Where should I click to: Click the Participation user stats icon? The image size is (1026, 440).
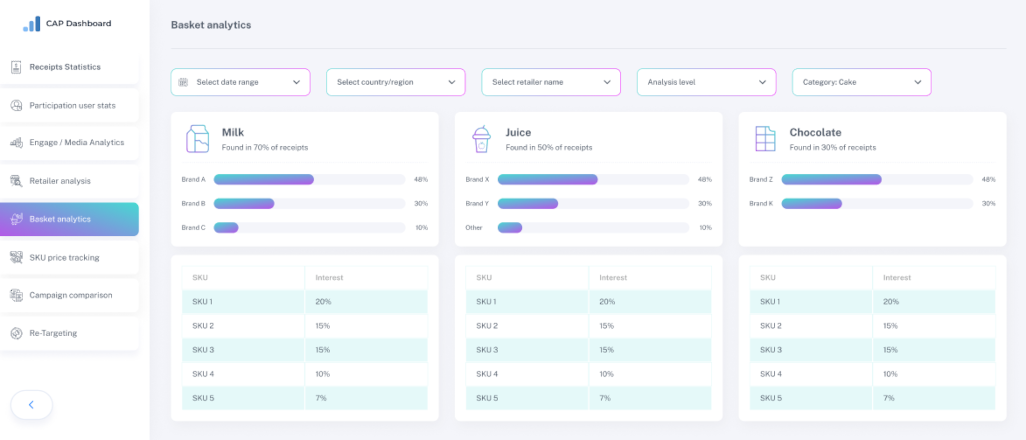click(x=17, y=105)
